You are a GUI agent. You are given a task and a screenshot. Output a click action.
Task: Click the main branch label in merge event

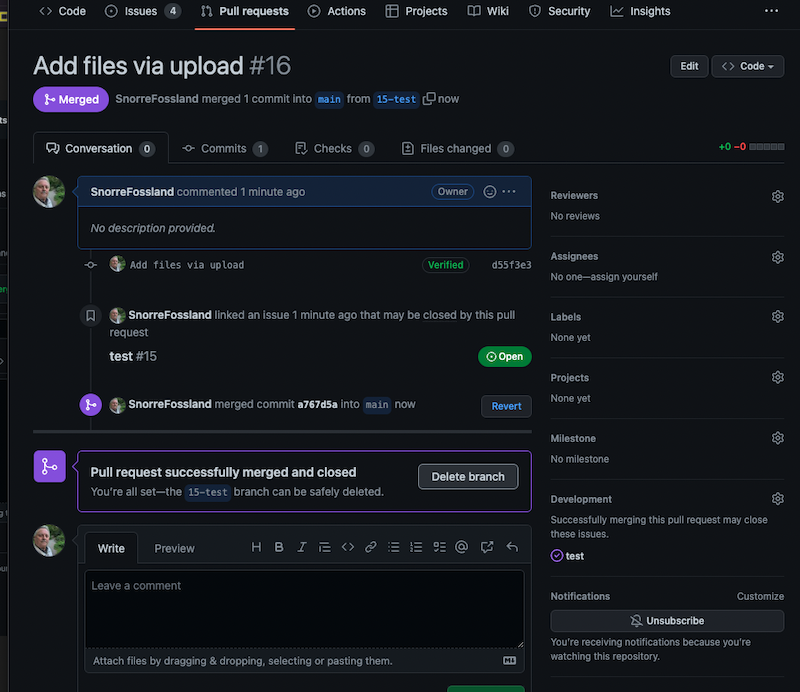(x=377, y=405)
